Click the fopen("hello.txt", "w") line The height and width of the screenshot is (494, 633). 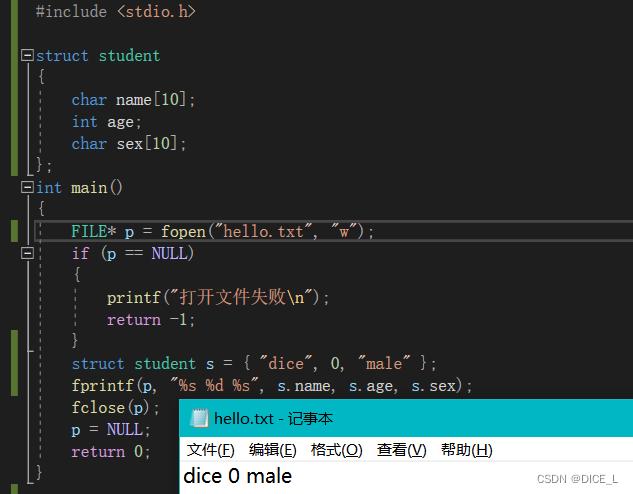coord(222,231)
